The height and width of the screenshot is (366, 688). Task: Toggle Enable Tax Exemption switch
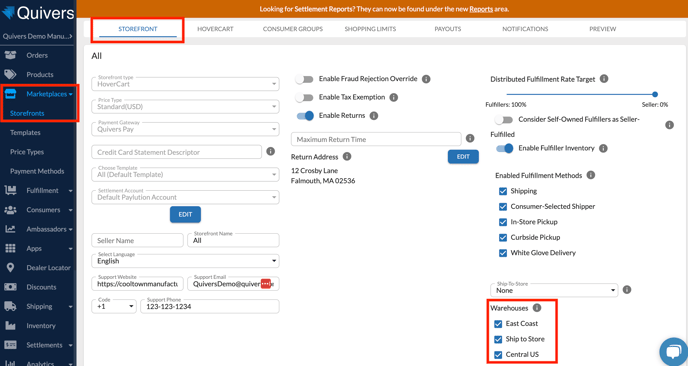[305, 97]
